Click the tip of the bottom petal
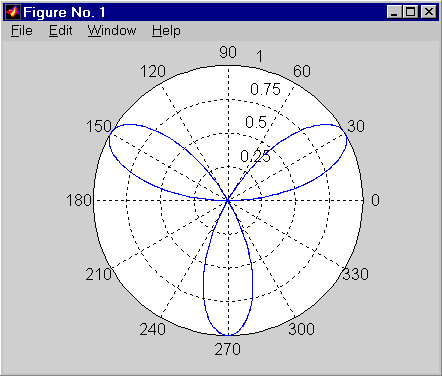This screenshot has width=442, height=376. (228, 334)
